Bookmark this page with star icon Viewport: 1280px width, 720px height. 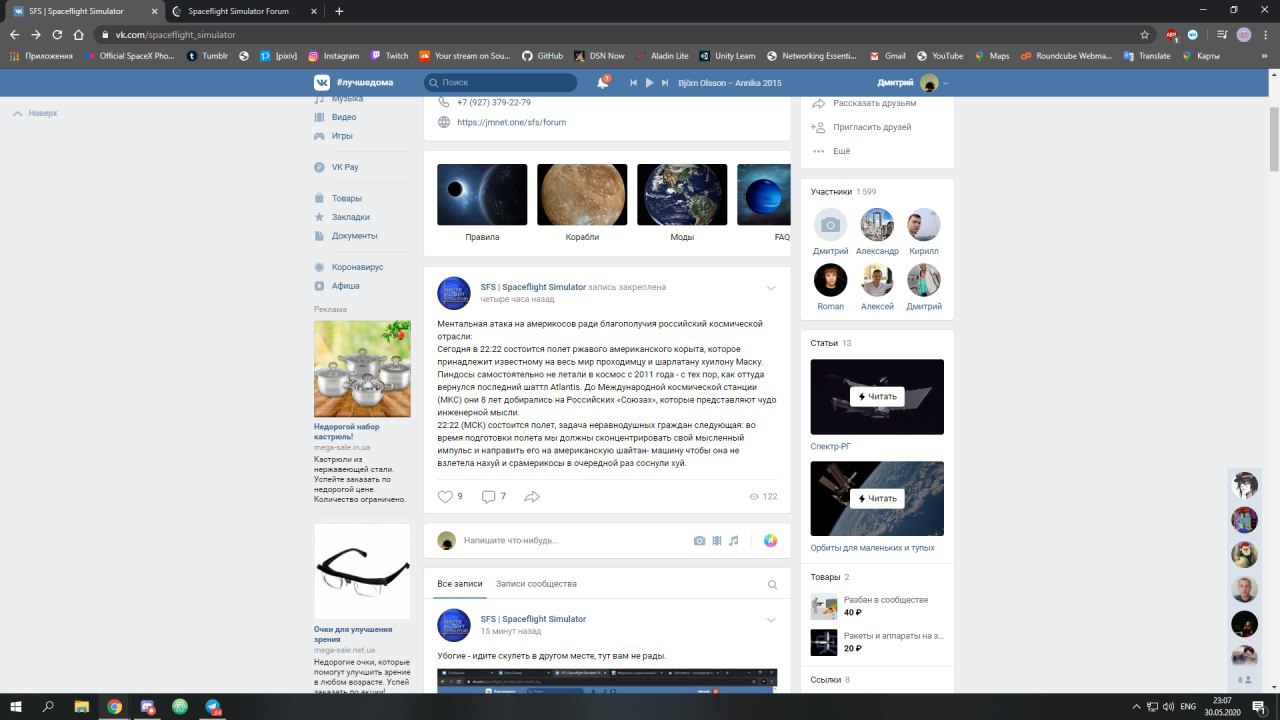(1145, 34)
